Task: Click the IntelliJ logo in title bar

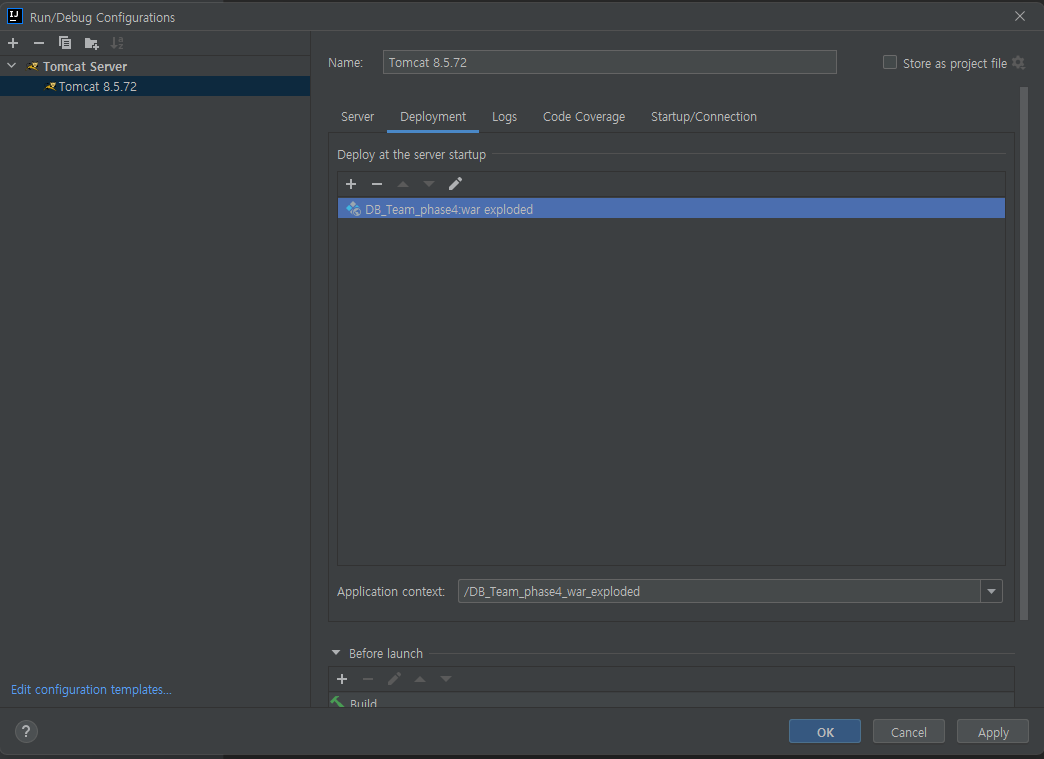Action: (15, 16)
